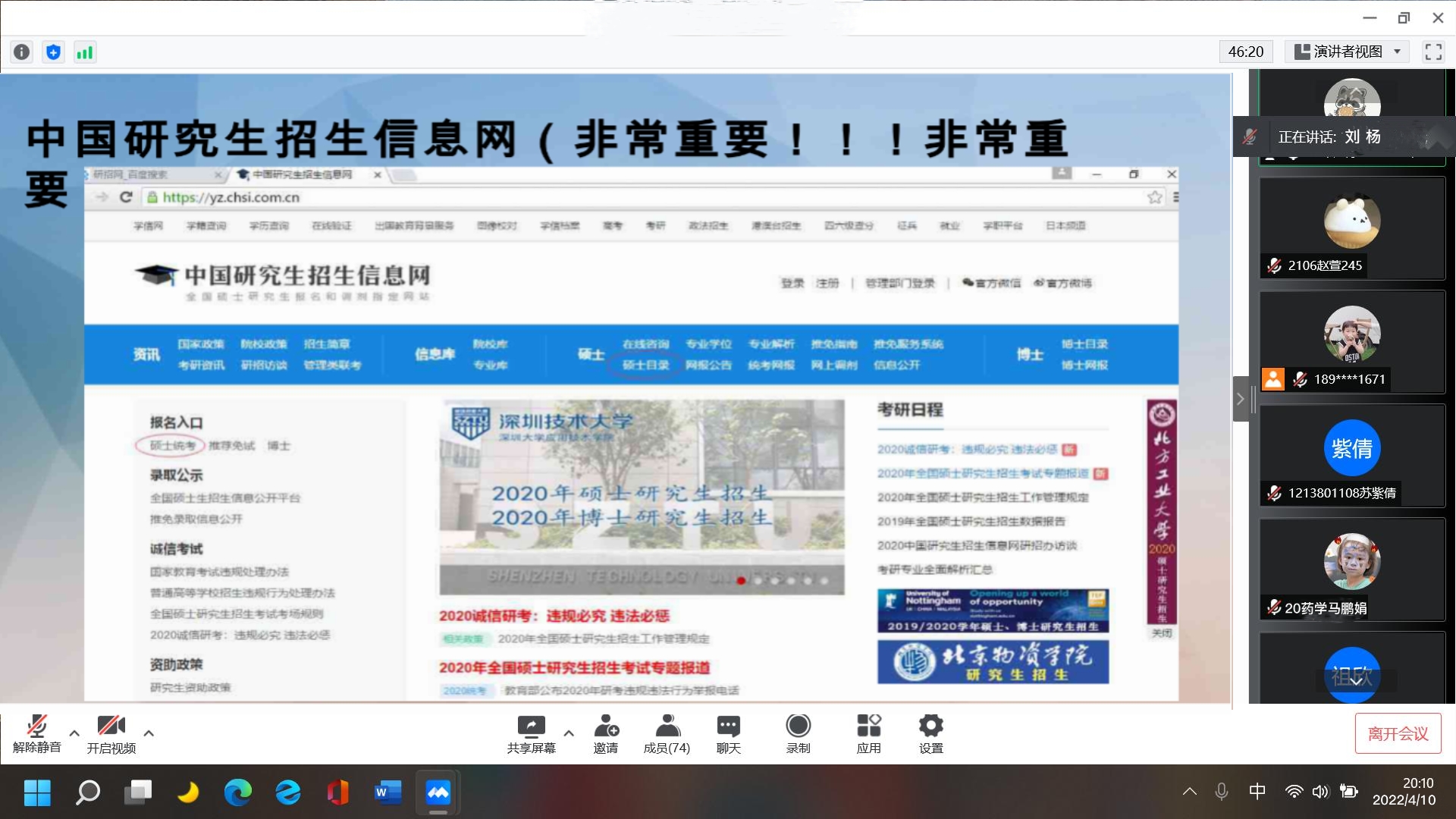Click the meeting info icon

[x=22, y=52]
